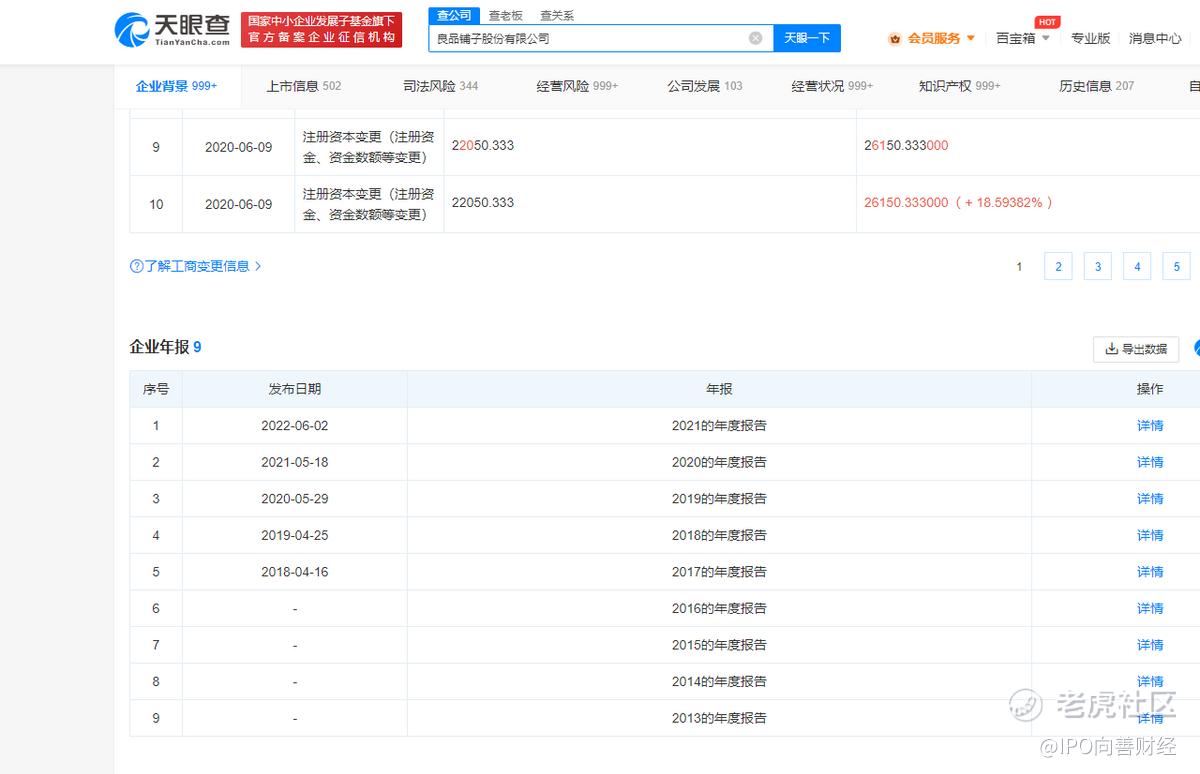Expand the 百宝箱 dropdown
The width and height of the screenshot is (1200, 774).
(x=1023, y=38)
